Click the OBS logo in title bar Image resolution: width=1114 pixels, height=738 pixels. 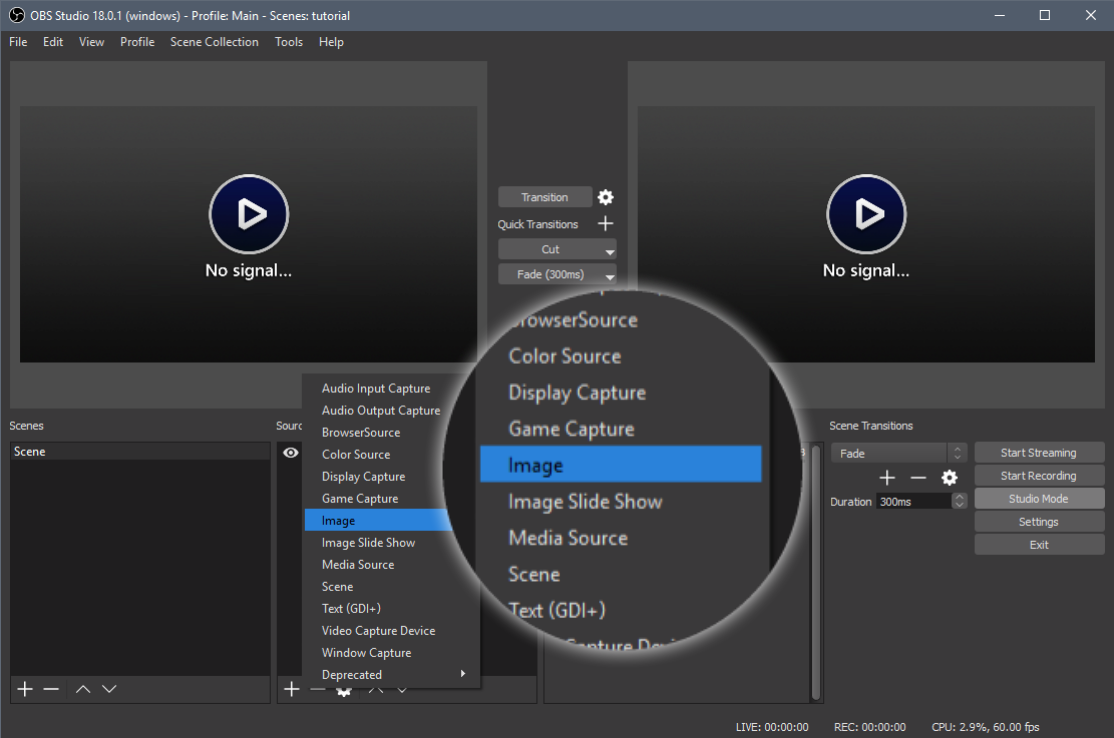pos(16,15)
